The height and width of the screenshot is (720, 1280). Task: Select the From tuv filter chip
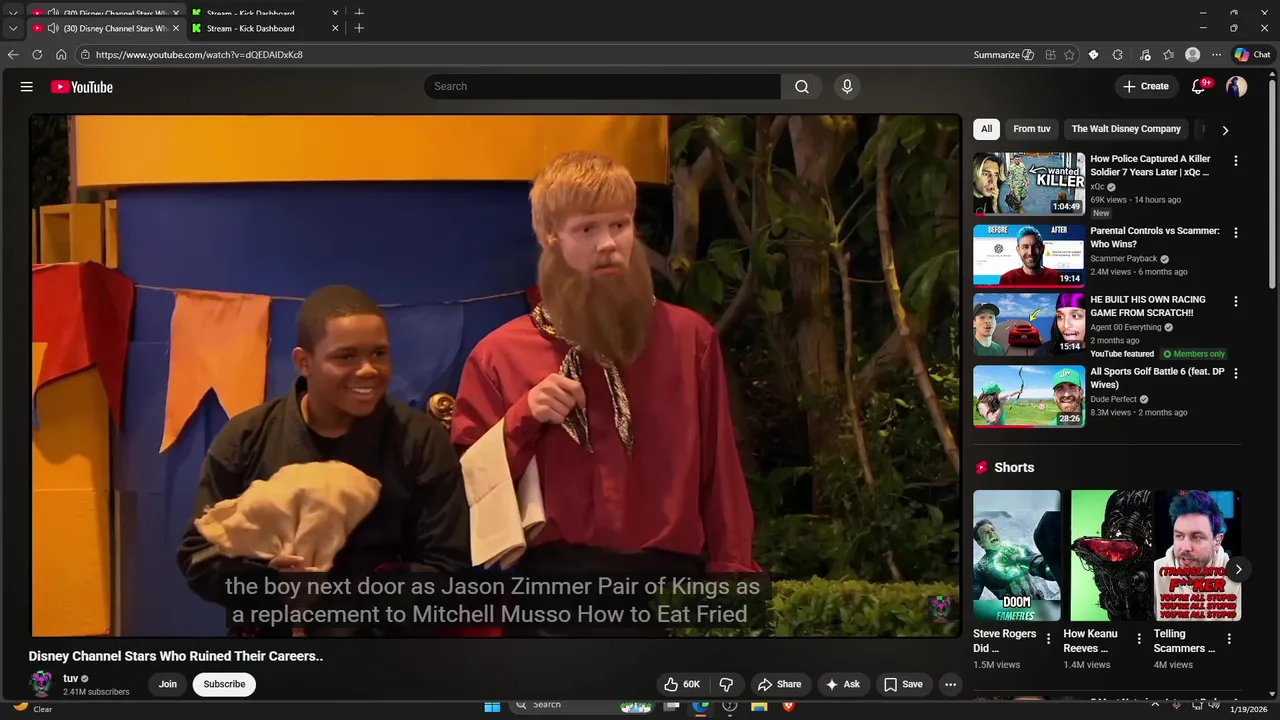(x=1031, y=129)
